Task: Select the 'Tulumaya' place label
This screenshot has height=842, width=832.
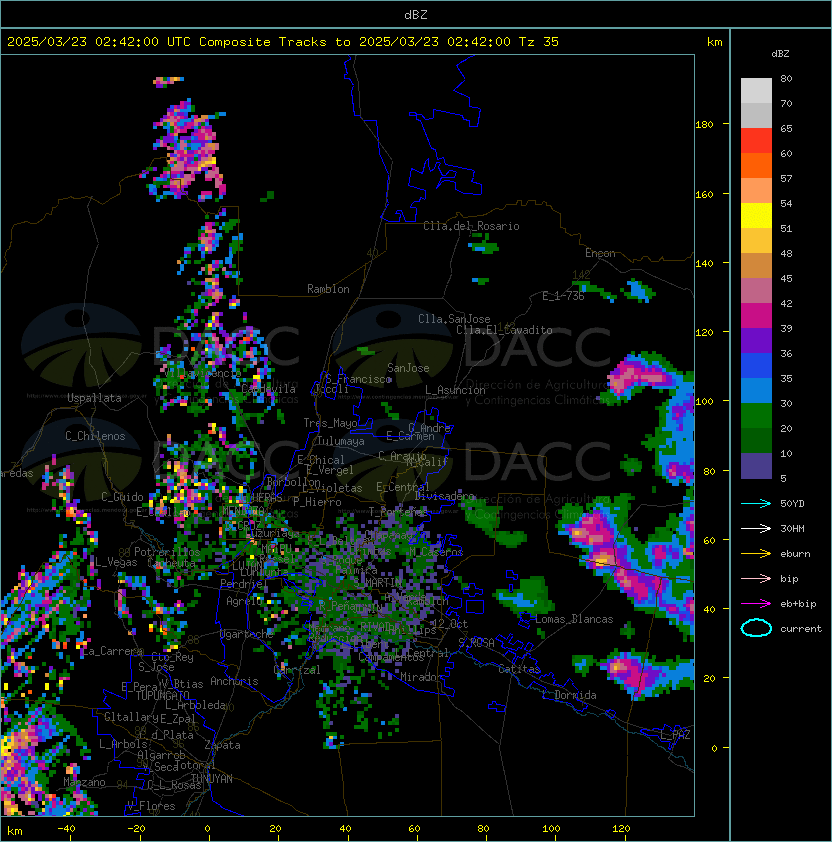Action: click(341, 441)
